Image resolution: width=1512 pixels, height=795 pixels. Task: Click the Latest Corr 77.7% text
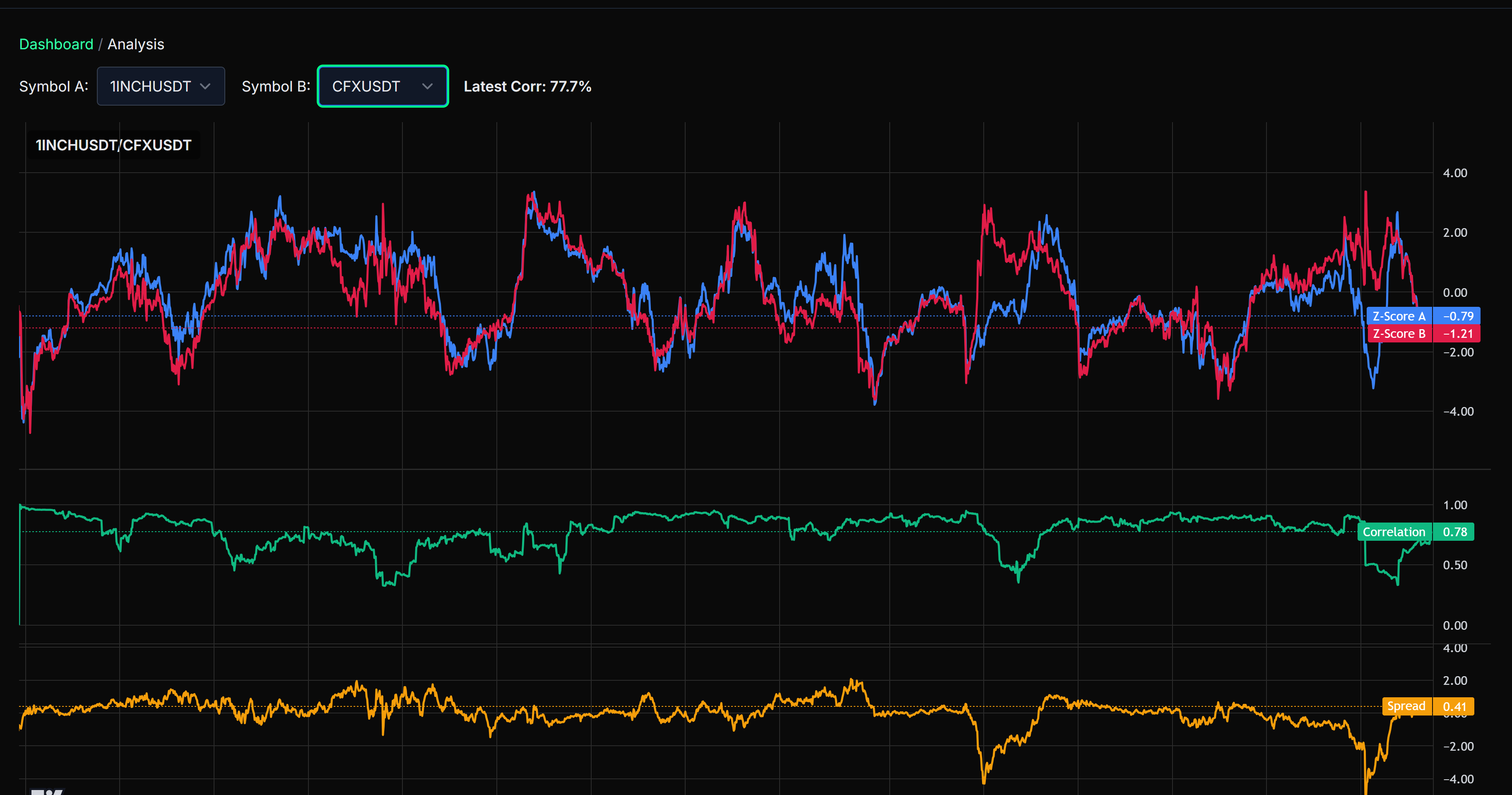click(527, 86)
